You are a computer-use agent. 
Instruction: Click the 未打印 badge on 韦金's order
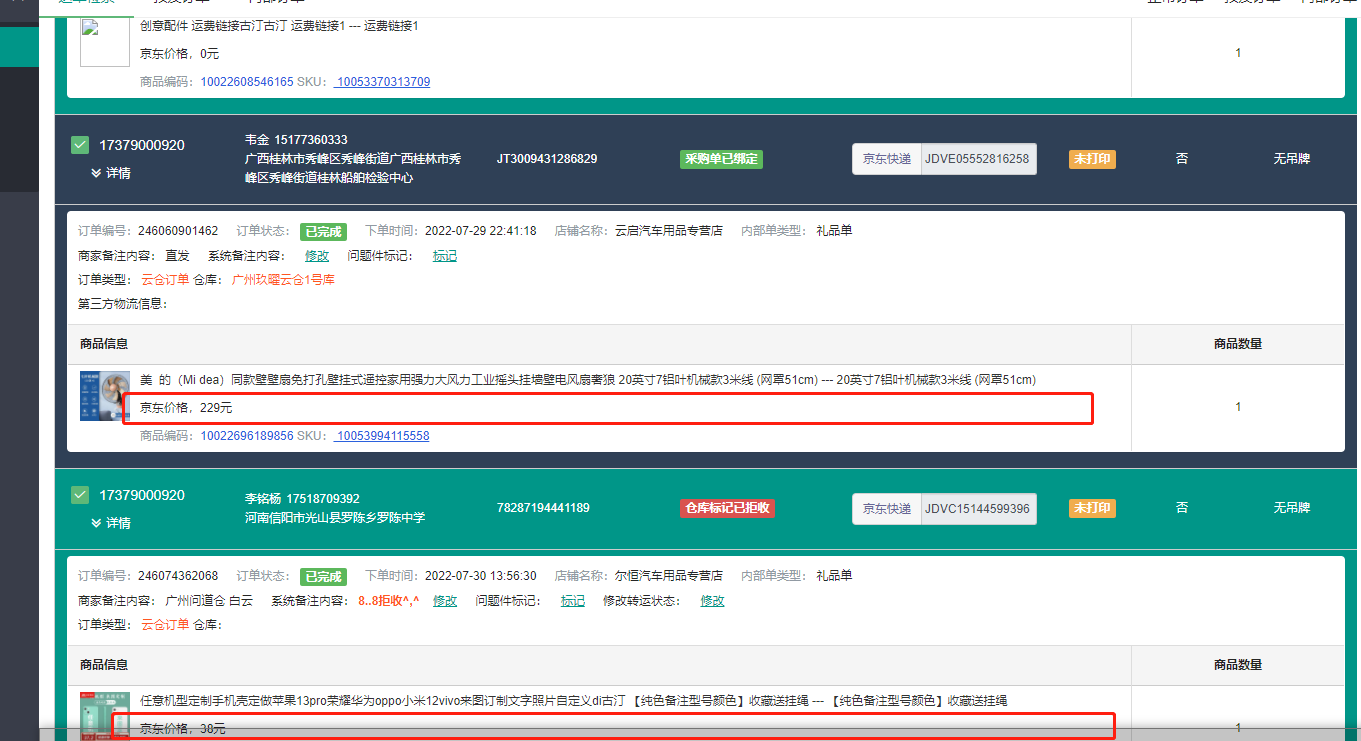tap(1092, 159)
